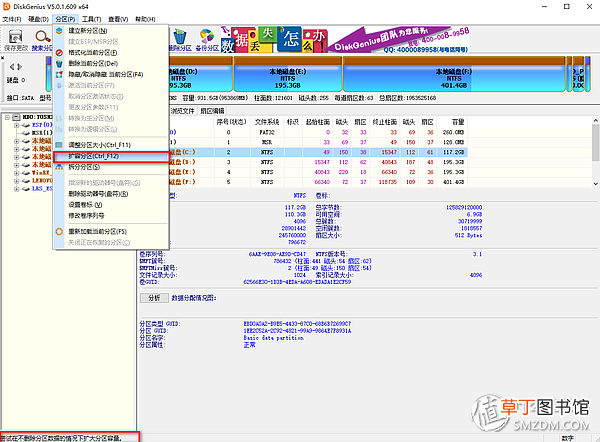Click the 文件系统 column header

(267, 122)
